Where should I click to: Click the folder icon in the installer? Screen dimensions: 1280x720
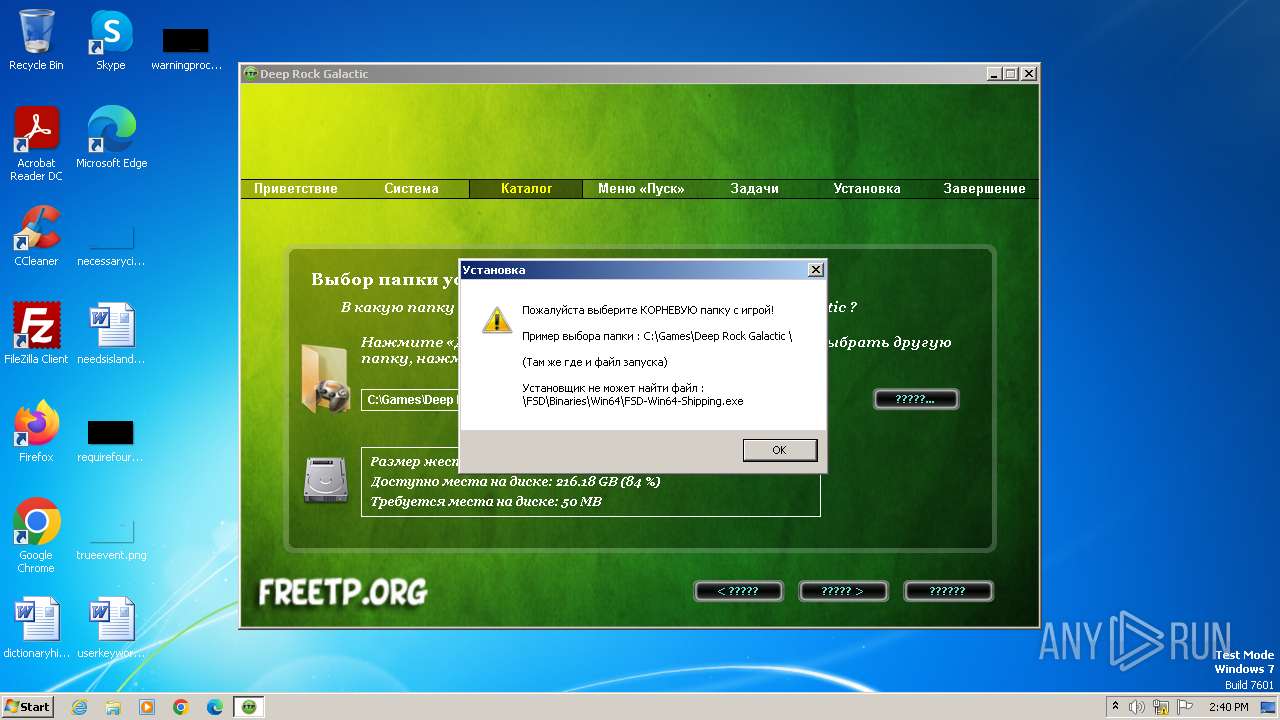point(325,378)
